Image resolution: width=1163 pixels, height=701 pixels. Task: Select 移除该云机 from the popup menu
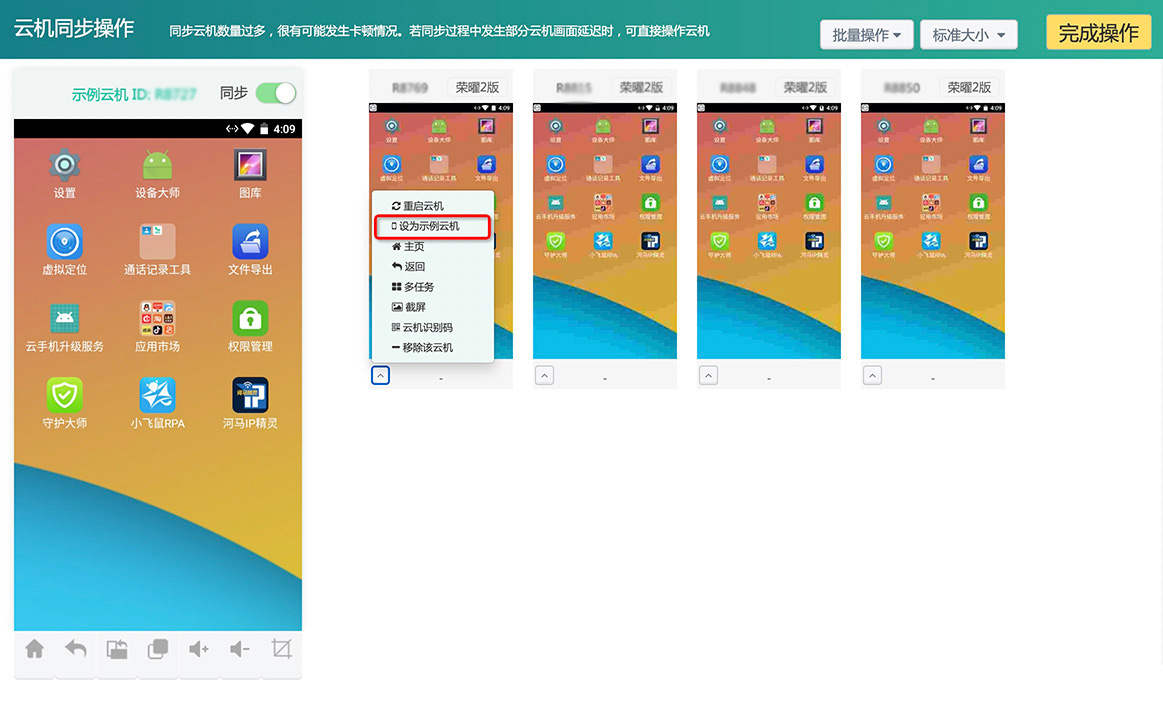point(427,348)
